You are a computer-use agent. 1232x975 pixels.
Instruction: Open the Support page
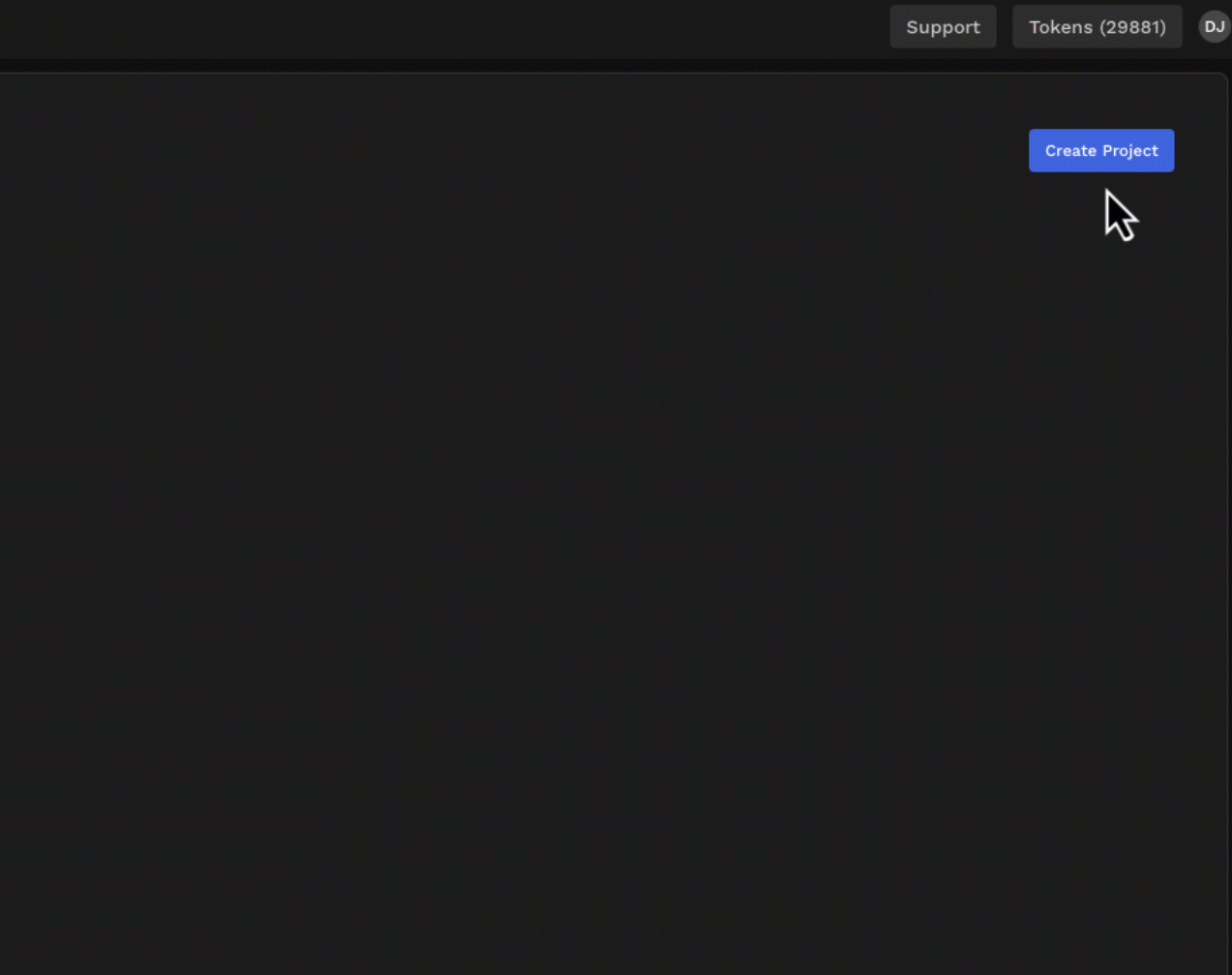tap(943, 27)
